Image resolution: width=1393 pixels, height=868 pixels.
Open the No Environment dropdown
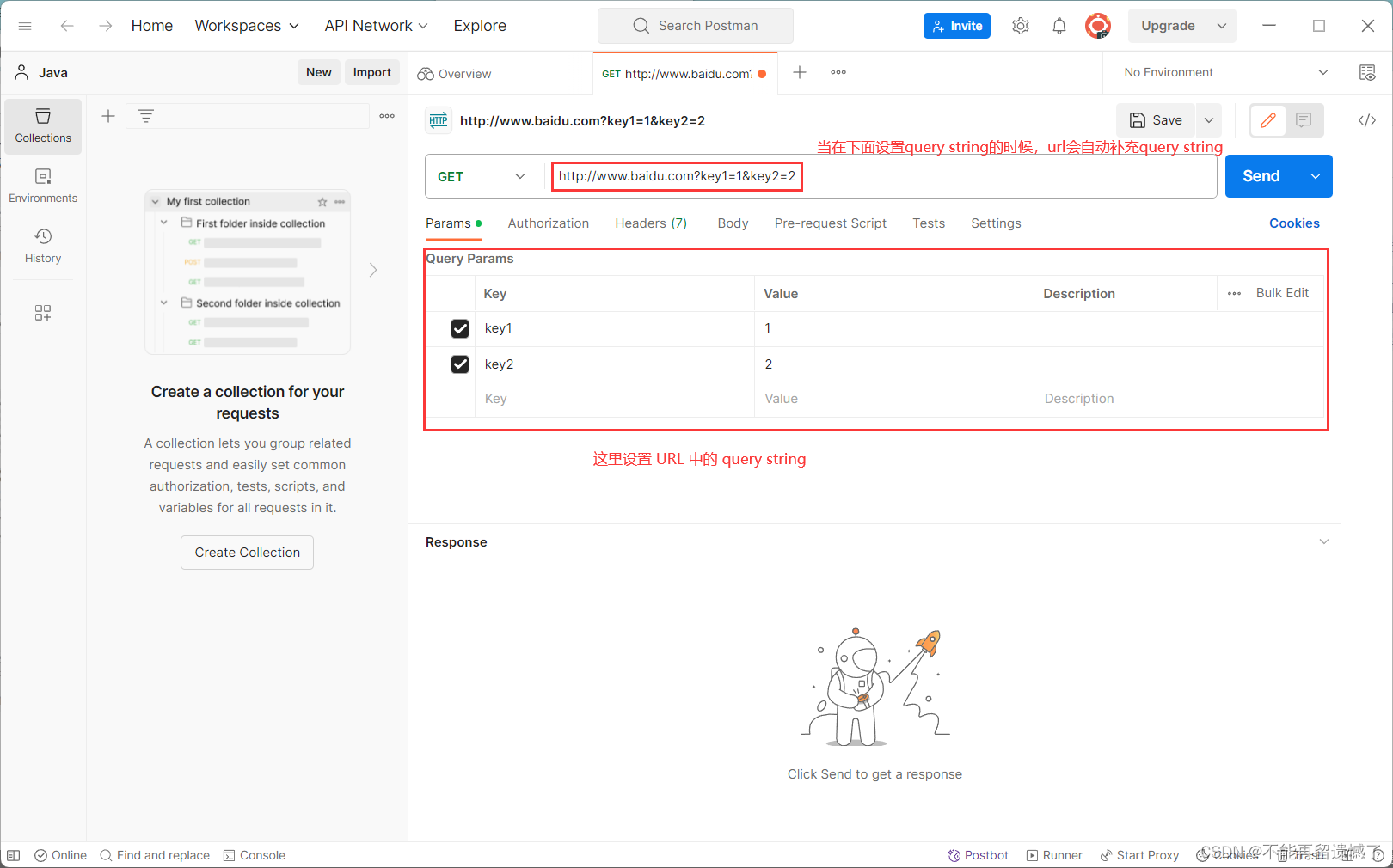(1226, 72)
